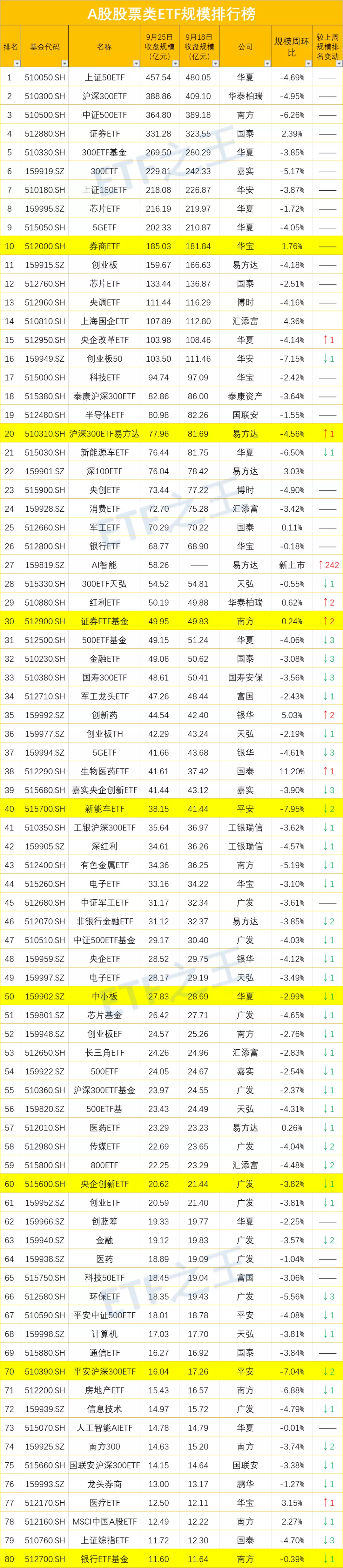Select the 消费ETF name cell
343x1568 pixels.
point(104,509)
